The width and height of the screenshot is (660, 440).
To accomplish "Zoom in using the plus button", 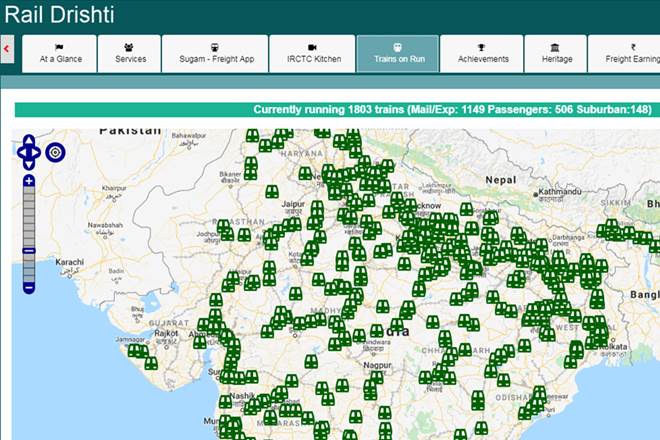I will (29, 181).
